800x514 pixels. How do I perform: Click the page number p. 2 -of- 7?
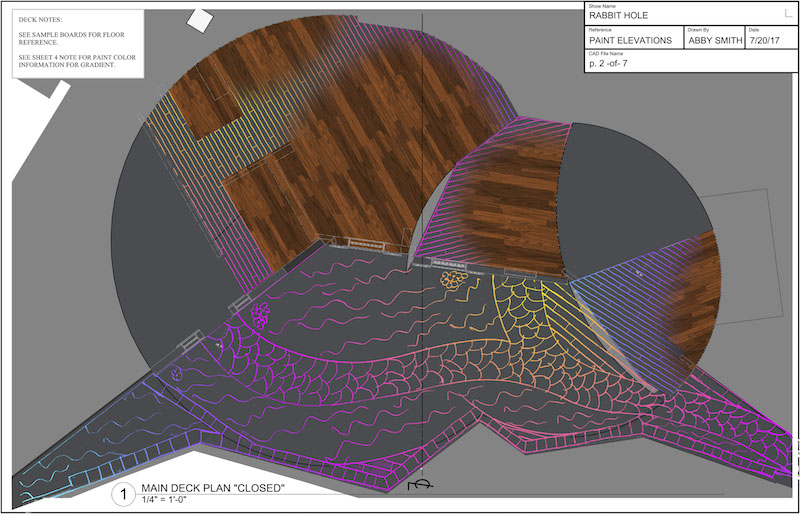point(608,64)
